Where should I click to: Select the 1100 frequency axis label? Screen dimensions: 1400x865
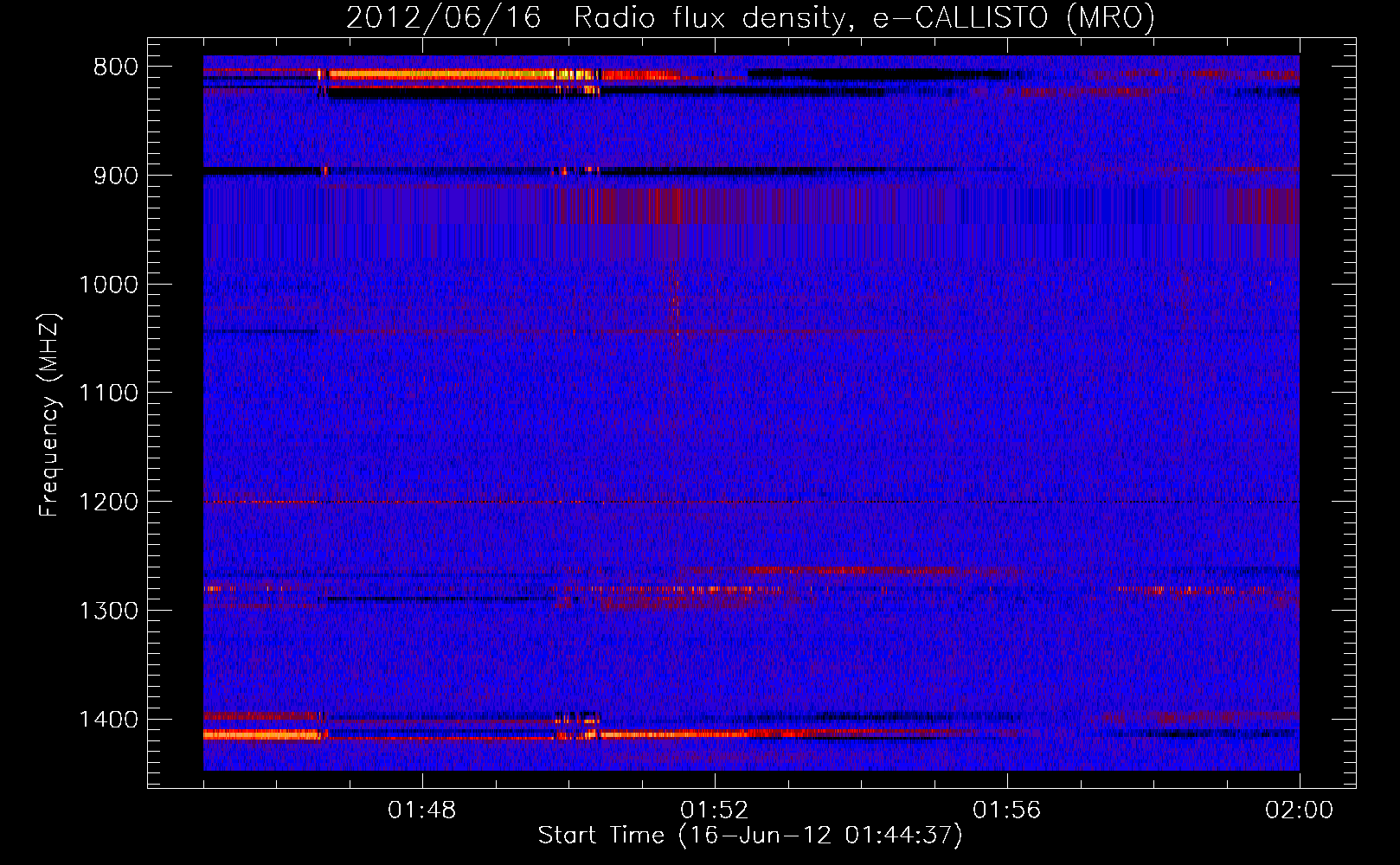pyautogui.click(x=108, y=394)
